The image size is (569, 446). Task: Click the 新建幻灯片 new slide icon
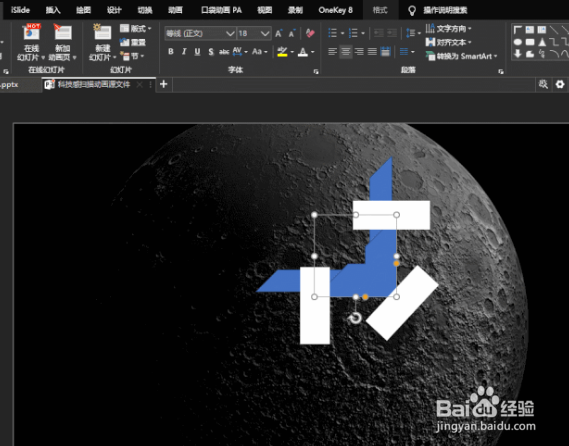tap(102, 32)
